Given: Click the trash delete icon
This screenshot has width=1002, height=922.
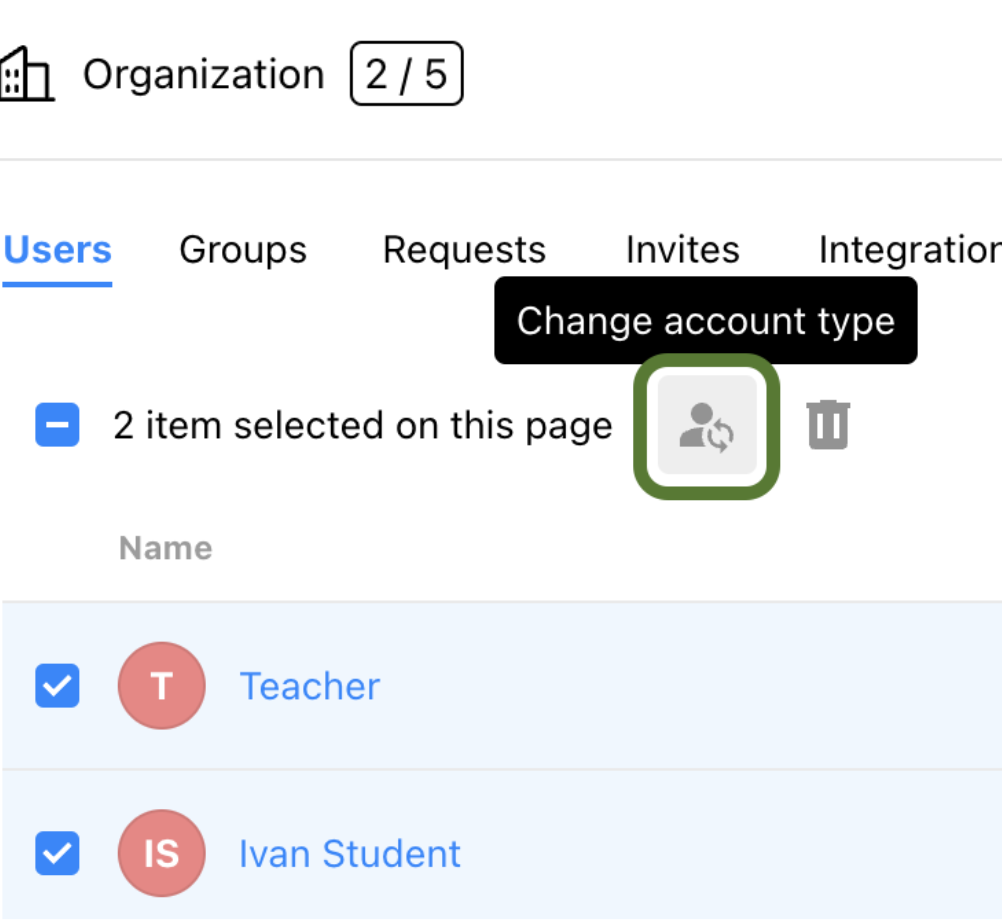Looking at the screenshot, I should pyautogui.click(x=828, y=425).
